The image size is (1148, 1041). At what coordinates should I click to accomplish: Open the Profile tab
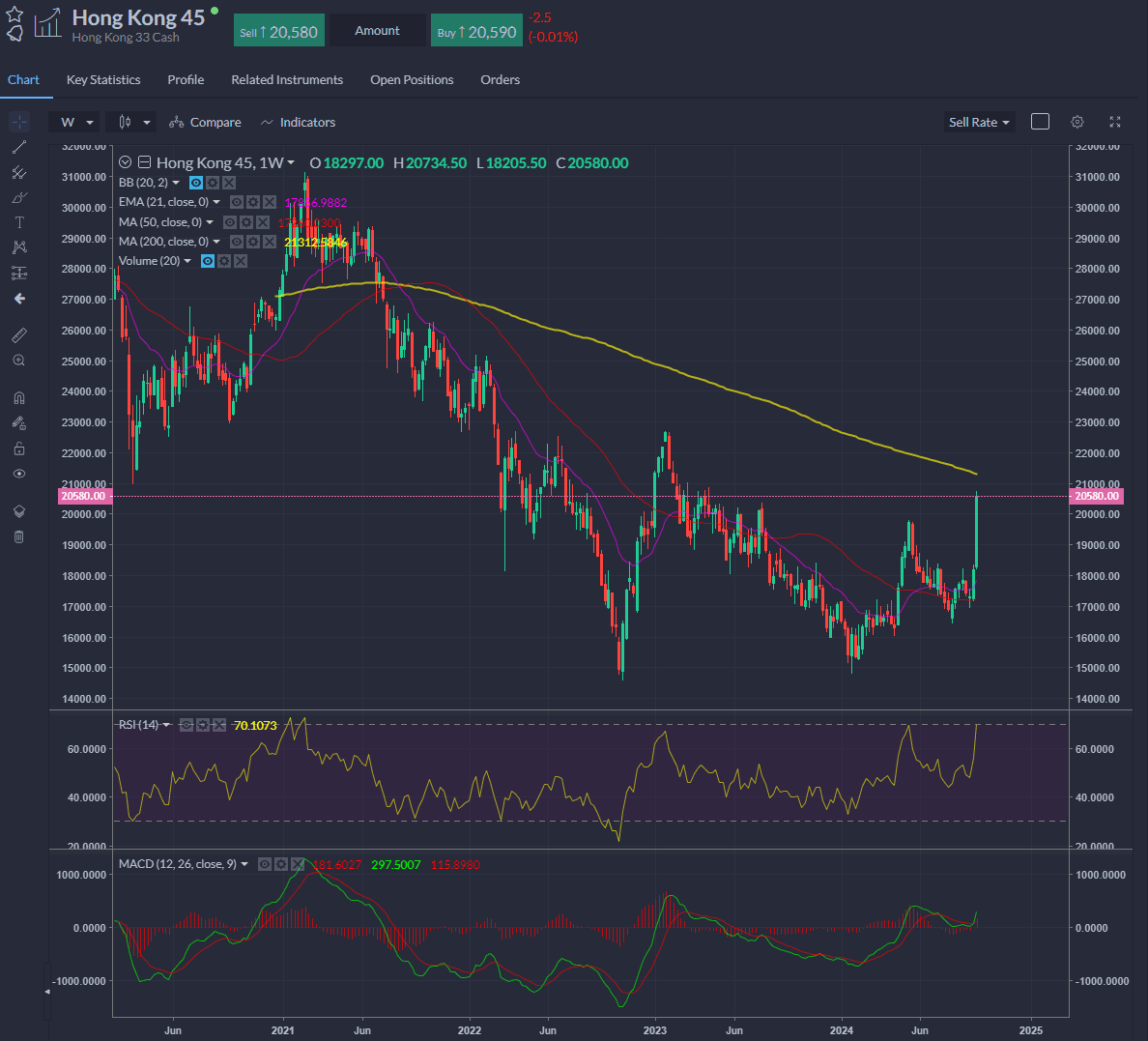pyautogui.click(x=186, y=80)
